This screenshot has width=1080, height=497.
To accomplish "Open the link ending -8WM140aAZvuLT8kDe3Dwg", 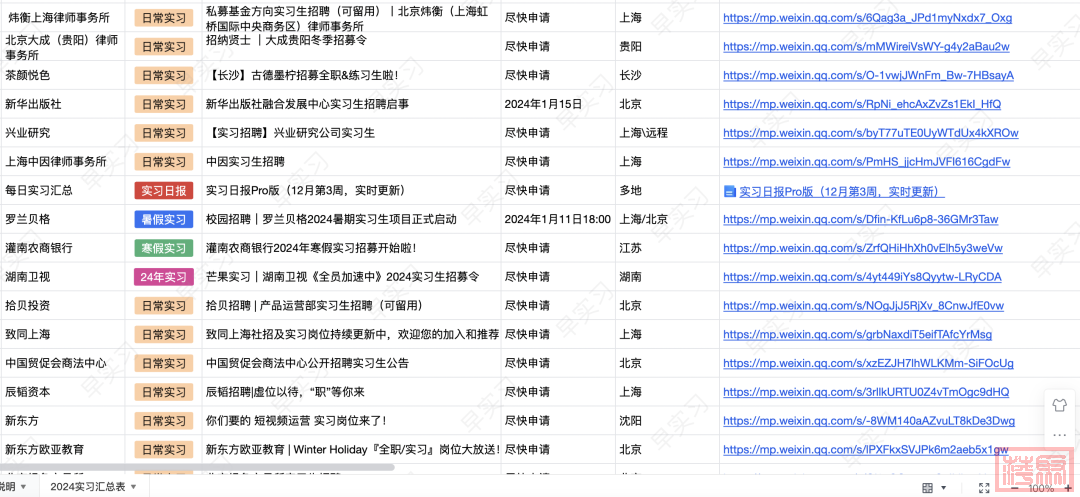I will click(x=869, y=421).
